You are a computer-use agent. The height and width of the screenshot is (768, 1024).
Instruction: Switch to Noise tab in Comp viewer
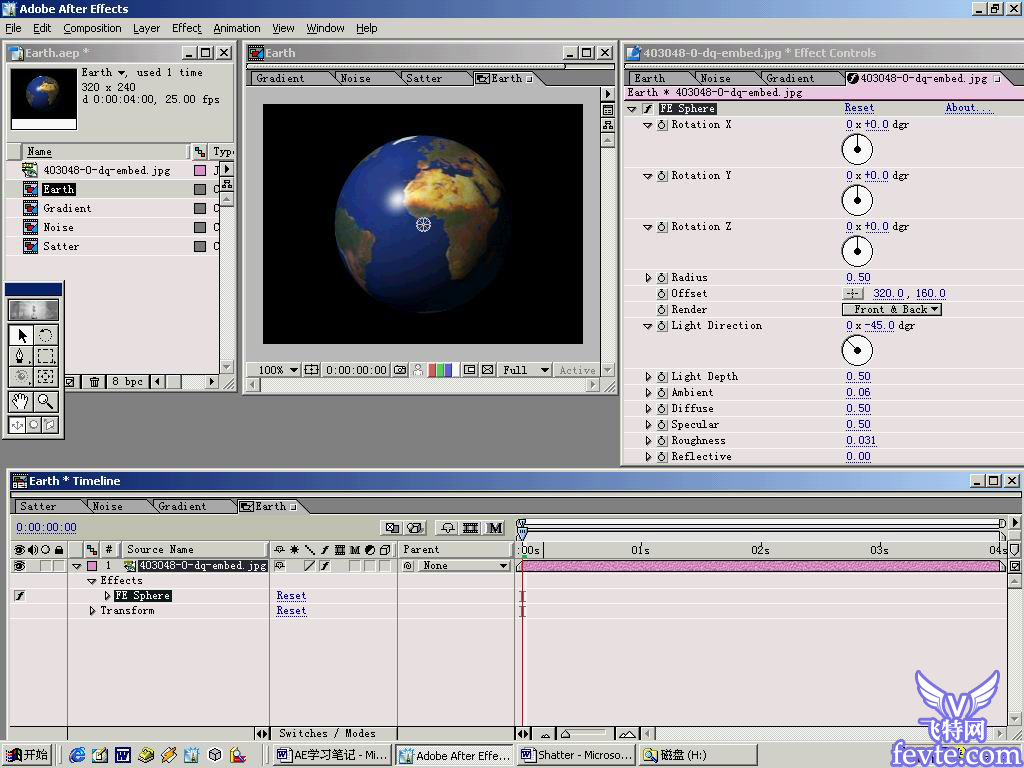coord(356,78)
